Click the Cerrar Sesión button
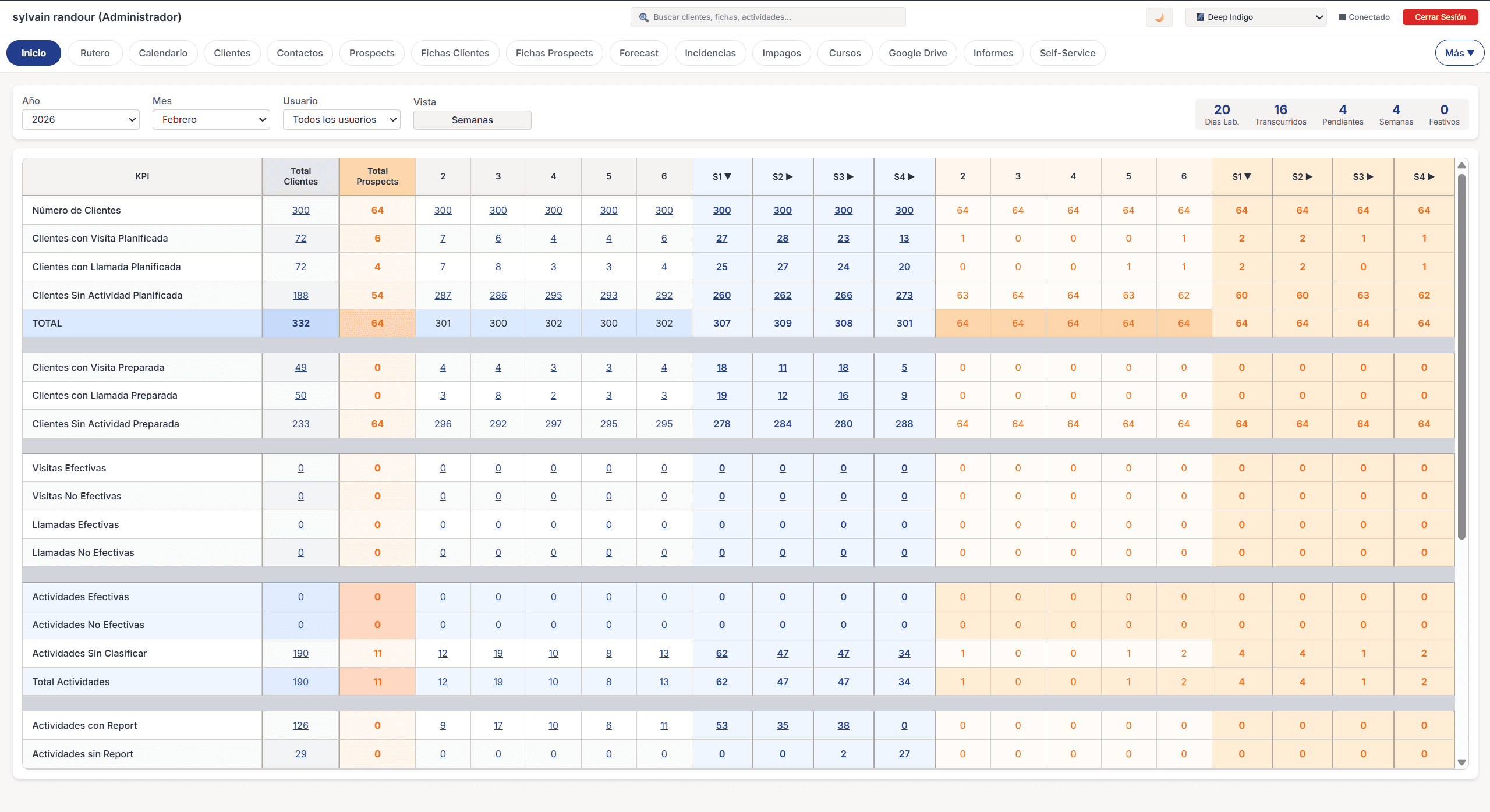This screenshot has width=1490, height=812. pyautogui.click(x=1439, y=17)
